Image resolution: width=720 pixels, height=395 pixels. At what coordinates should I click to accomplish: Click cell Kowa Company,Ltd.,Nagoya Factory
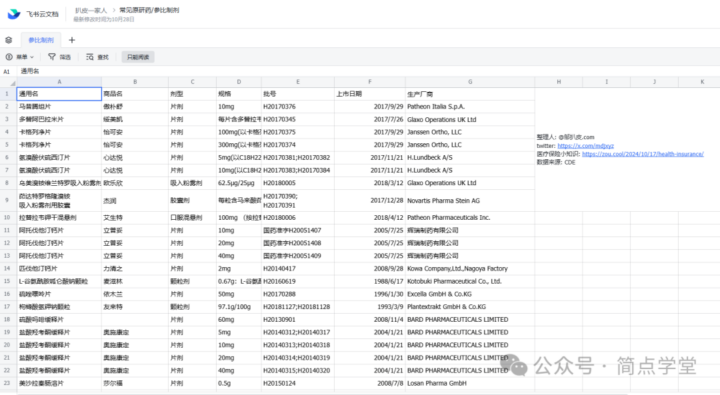470,268
